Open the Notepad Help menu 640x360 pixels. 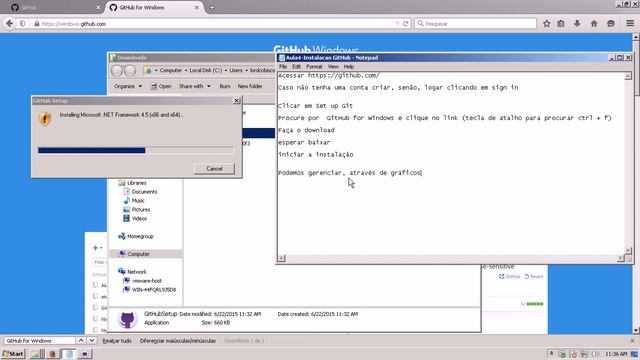tap(349, 67)
